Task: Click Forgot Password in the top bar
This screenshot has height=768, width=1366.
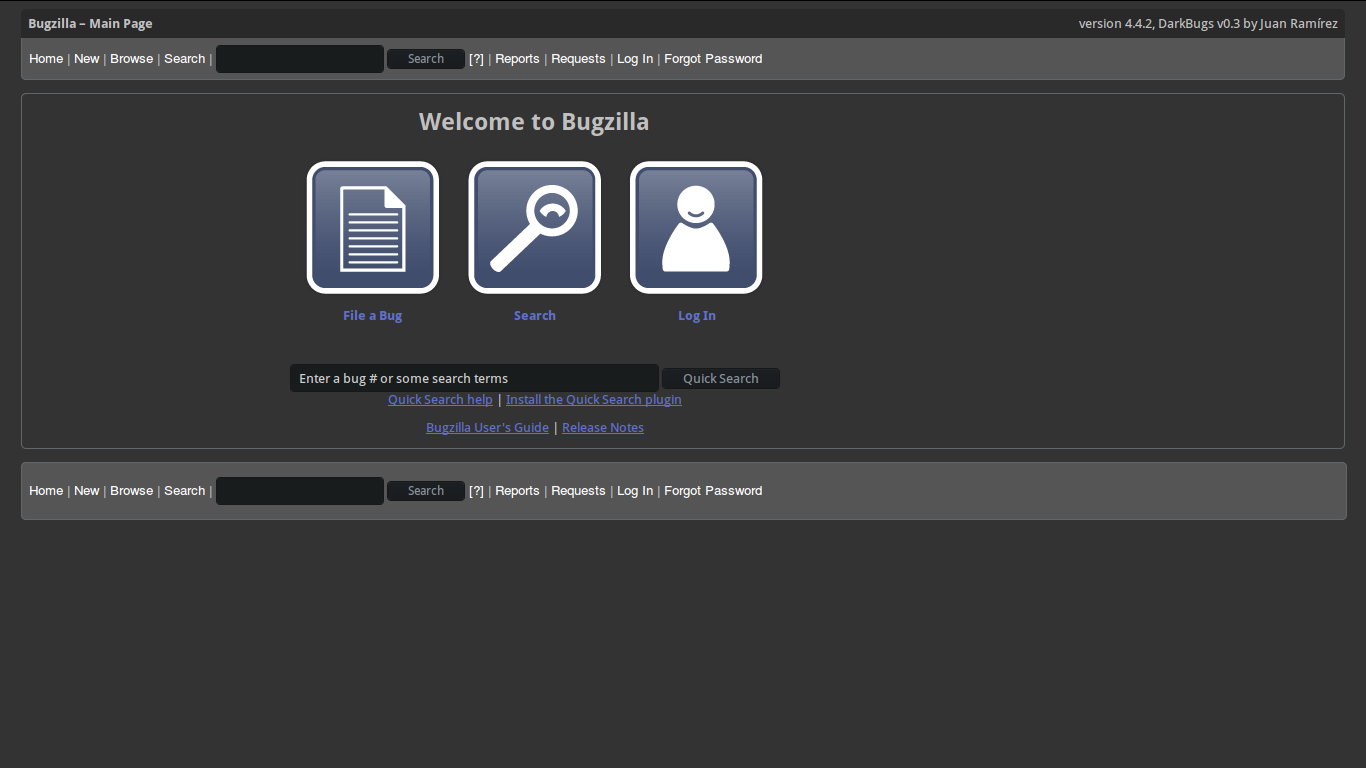Action: tap(713, 59)
